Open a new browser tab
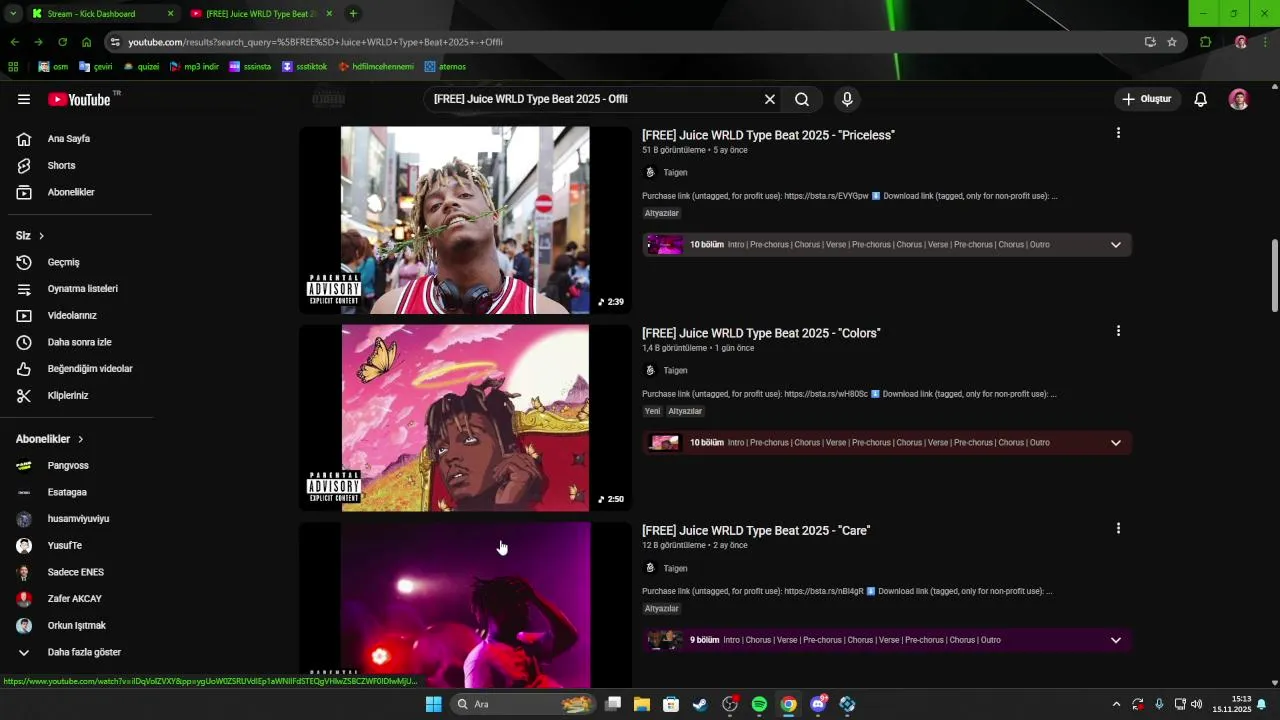The width and height of the screenshot is (1280, 720). 353,14
